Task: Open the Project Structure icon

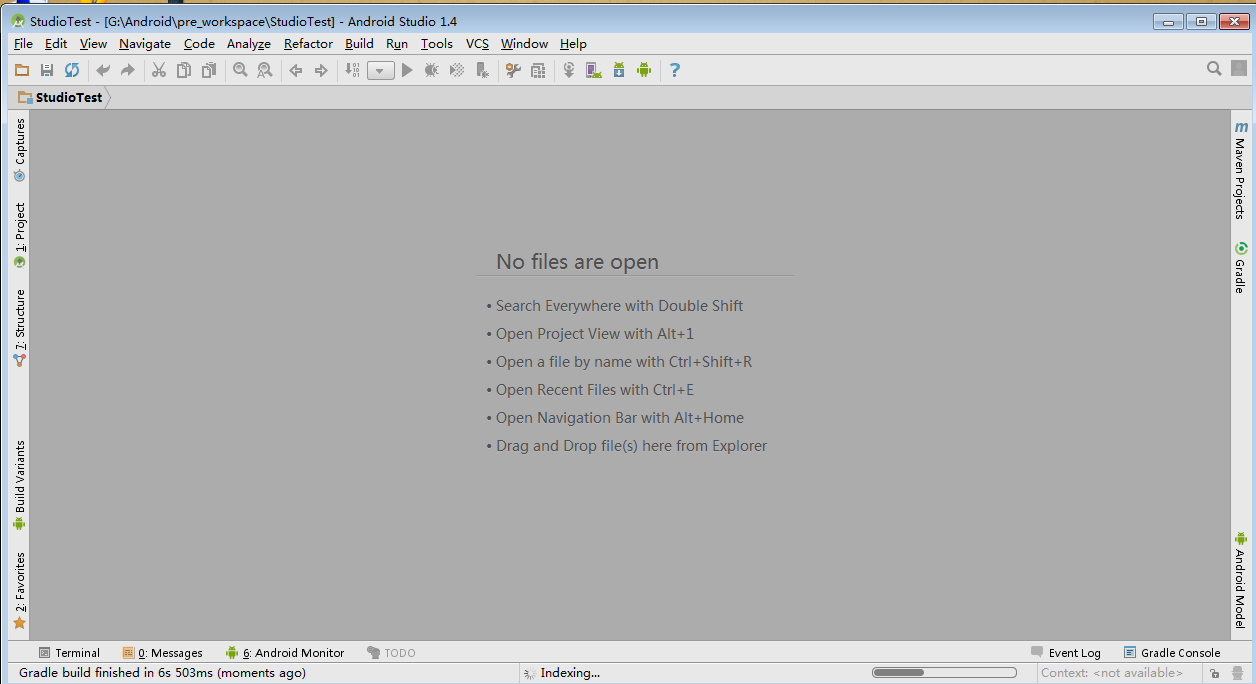Action: point(538,70)
